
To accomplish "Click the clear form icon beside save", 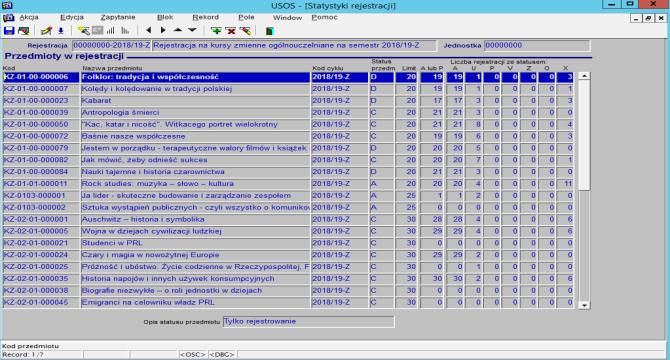I will click(24, 31).
